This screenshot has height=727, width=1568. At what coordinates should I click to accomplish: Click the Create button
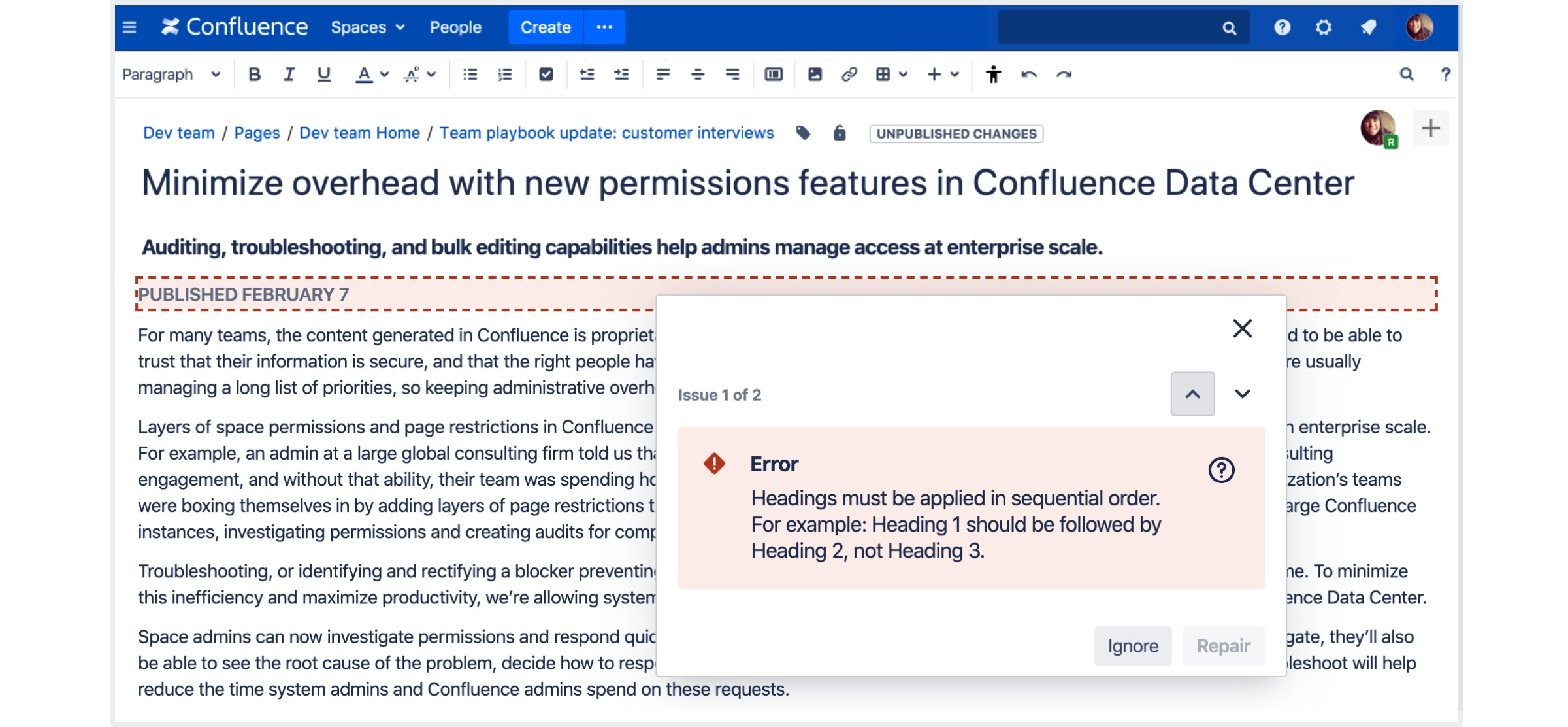(x=546, y=27)
